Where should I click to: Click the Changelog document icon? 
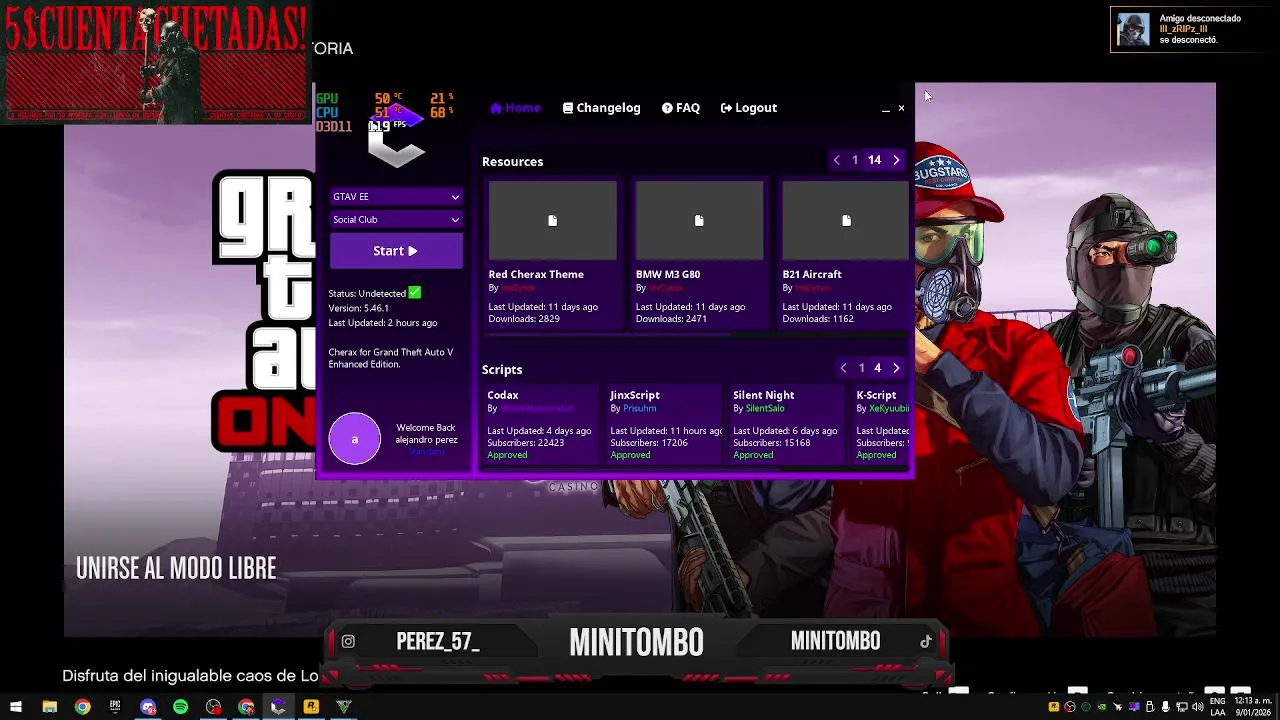568,108
